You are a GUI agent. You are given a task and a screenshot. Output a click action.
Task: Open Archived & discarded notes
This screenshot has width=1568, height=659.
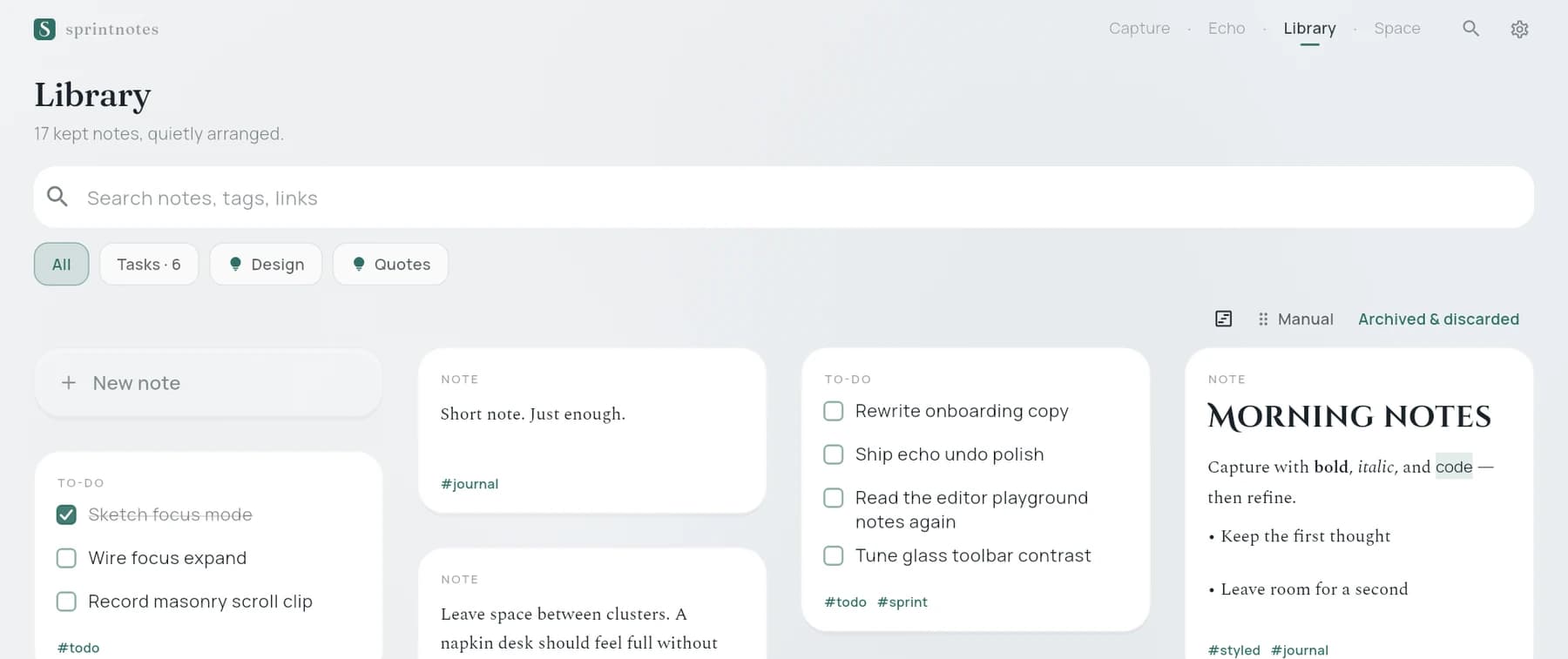point(1438,319)
